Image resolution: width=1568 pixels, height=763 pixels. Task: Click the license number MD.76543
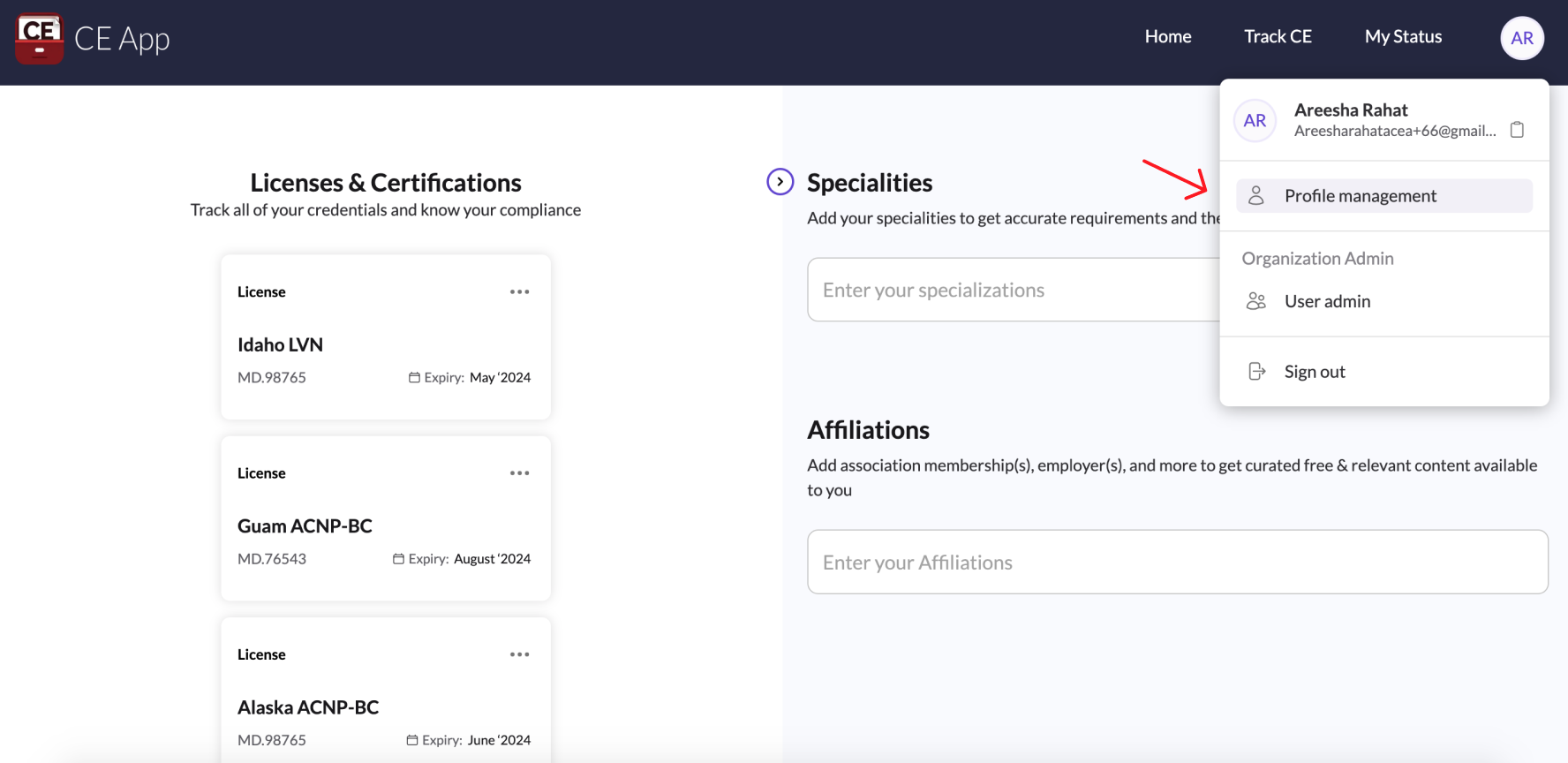point(272,559)
